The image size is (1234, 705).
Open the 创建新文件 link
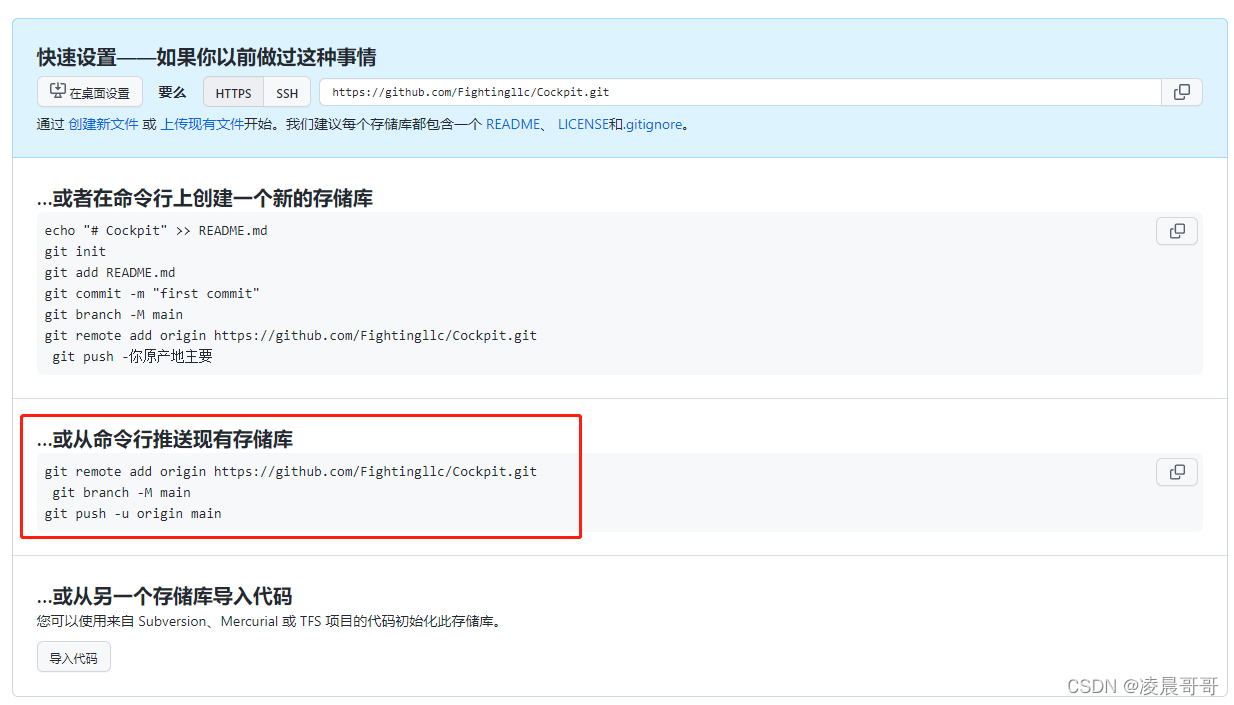[x=104, y=125]
